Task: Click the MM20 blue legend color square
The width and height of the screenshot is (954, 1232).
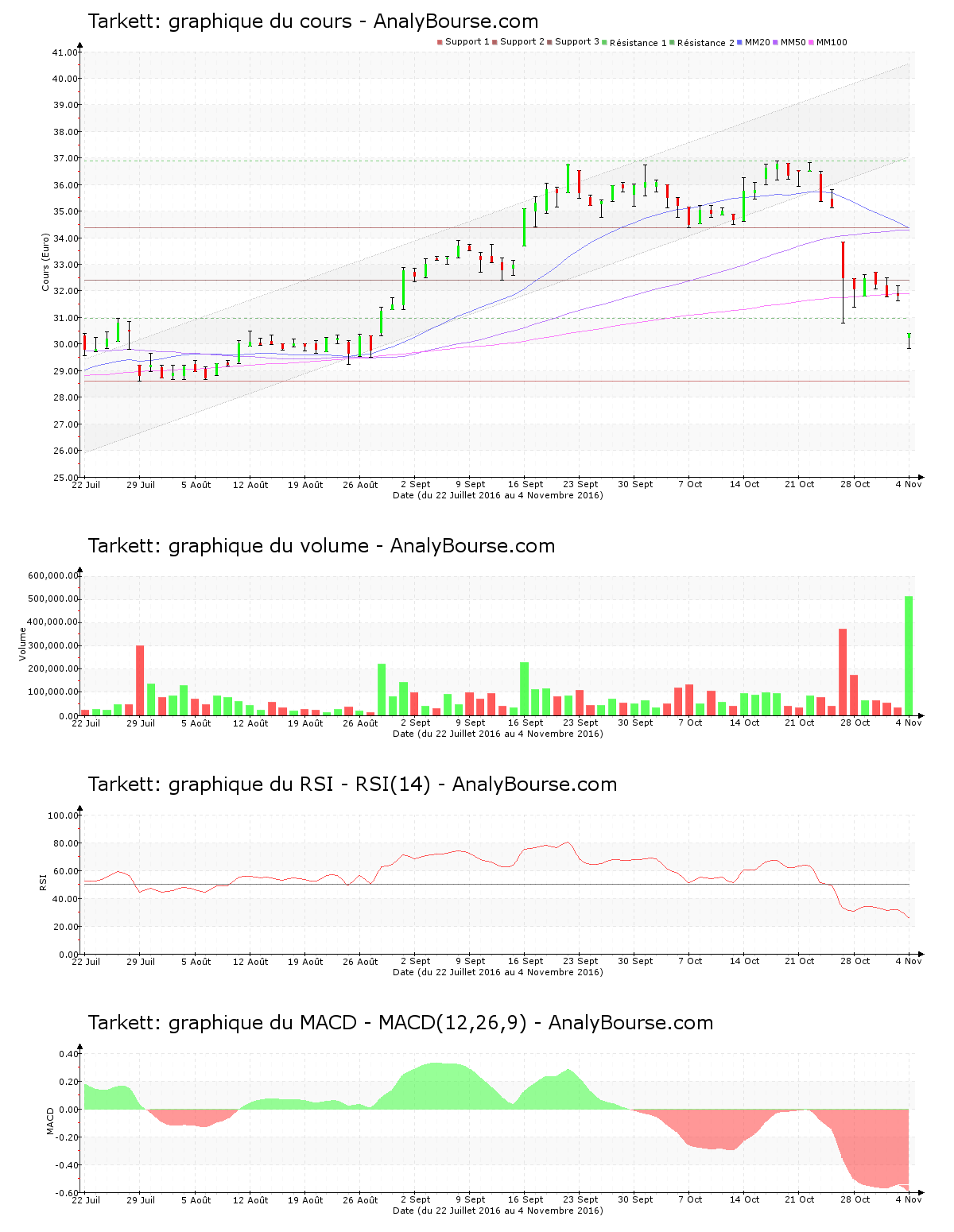Action: 740,42
